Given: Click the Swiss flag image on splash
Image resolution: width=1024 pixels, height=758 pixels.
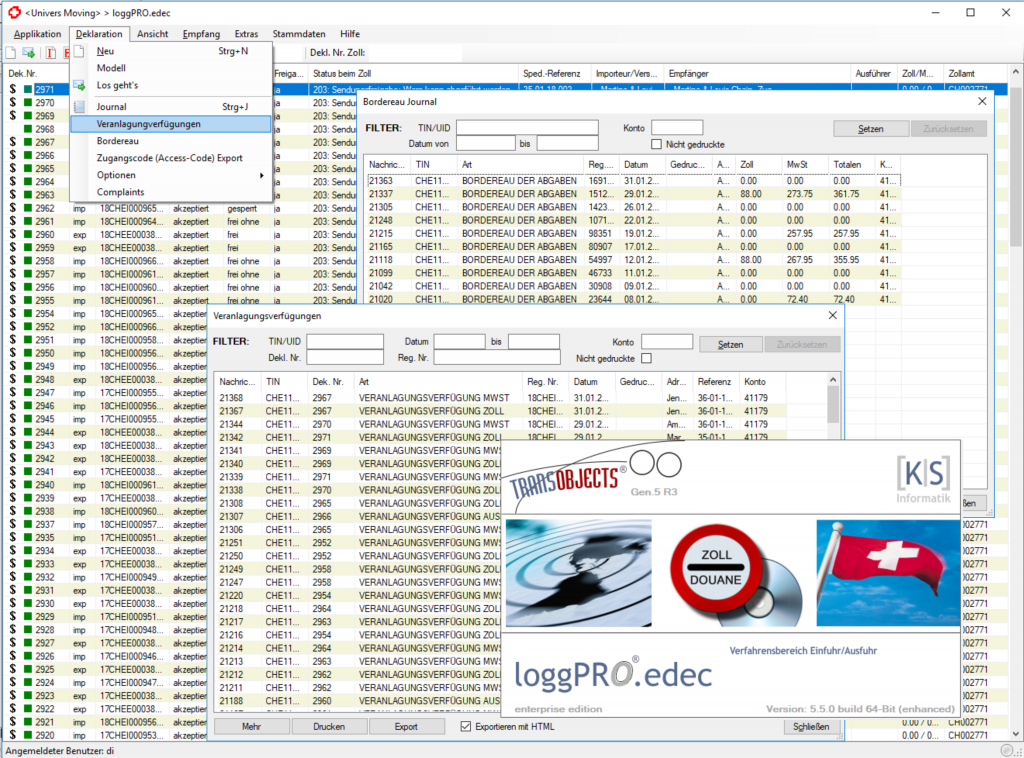Looking at the screenshot, I should coord(888,572).
